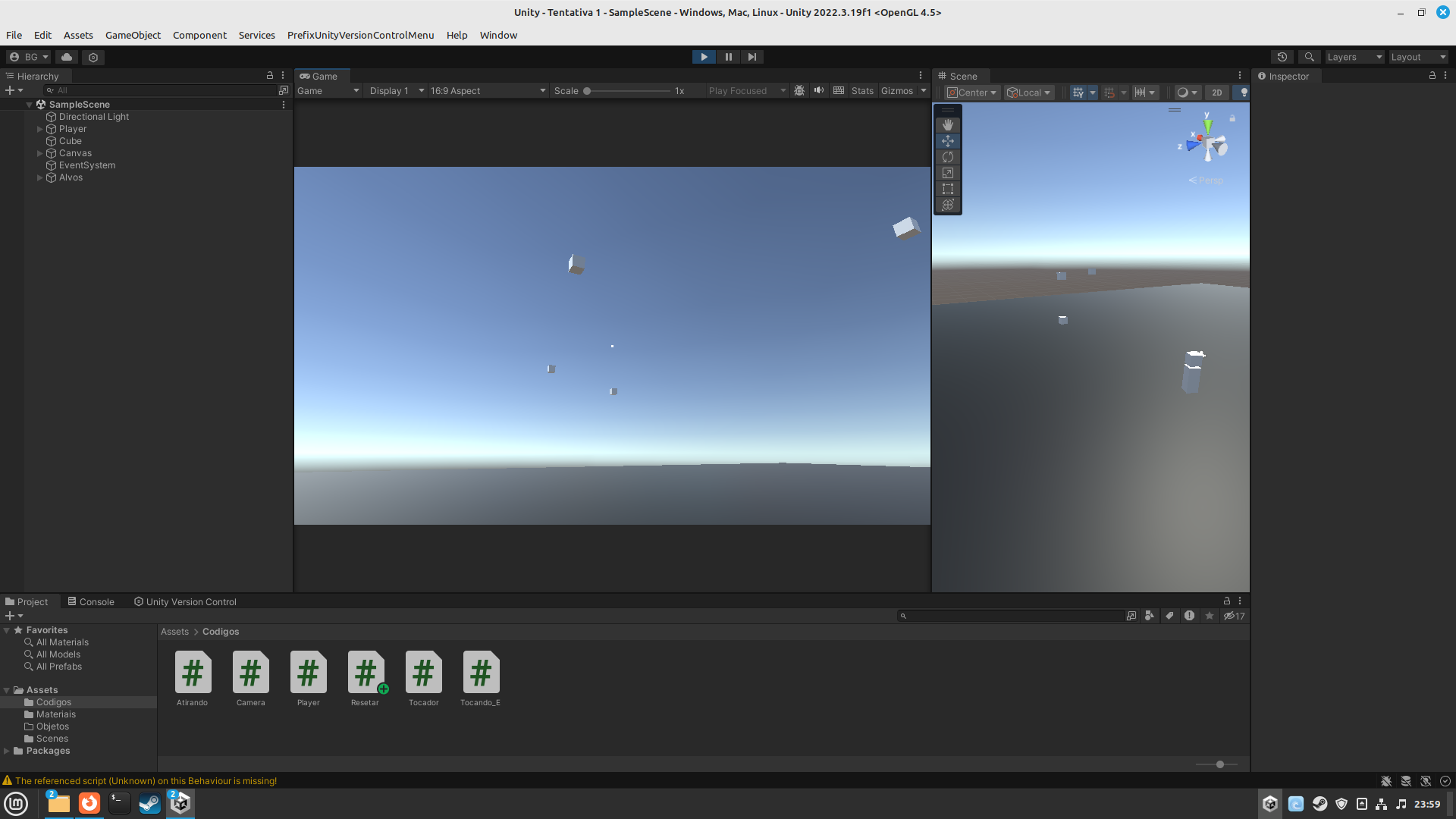Open the Resetar script asset
1456x819 pixels.
point(366,673)
